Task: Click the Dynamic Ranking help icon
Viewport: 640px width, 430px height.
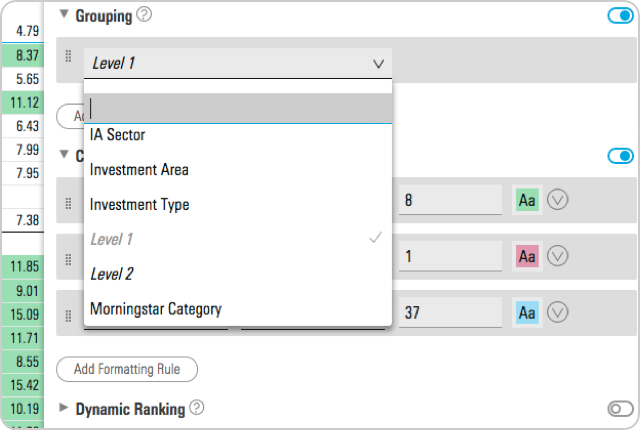Action: point(197,408)
